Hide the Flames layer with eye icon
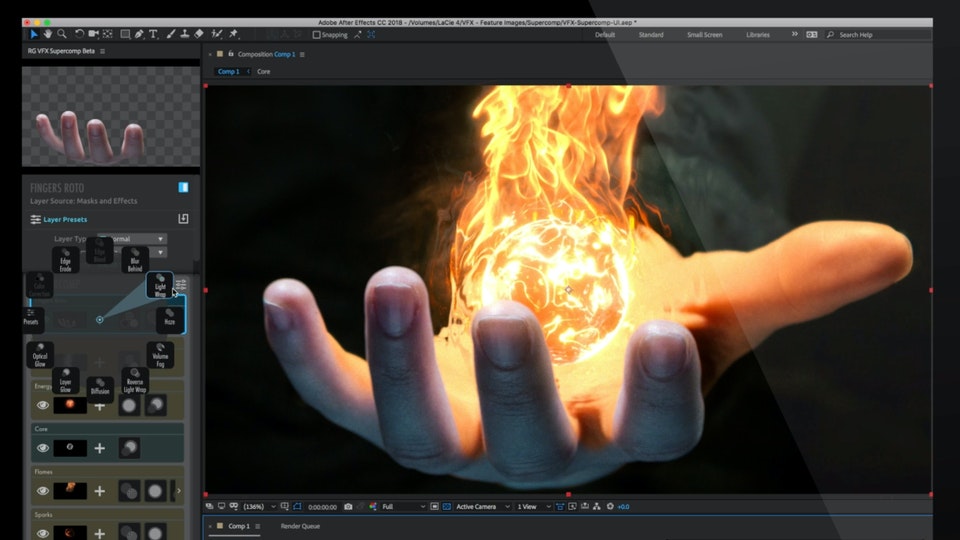The height and width of the screenshot is (540, 960). tap(43, 491)
